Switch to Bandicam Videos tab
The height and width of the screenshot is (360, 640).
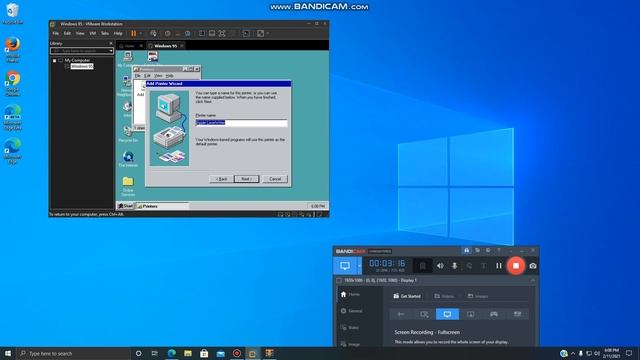(x=444, y=296)
